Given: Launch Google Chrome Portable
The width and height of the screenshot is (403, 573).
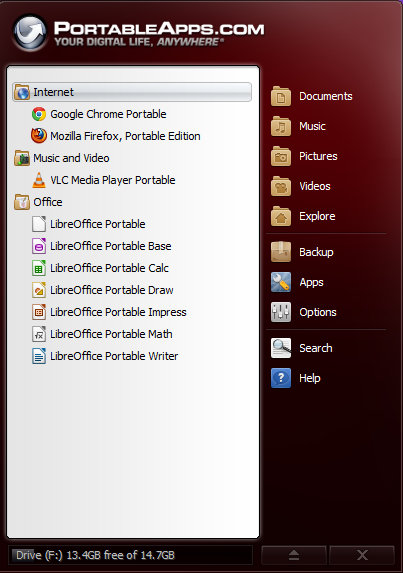Looking at the screenshot, I should pyautogui.click(x=99, y=114).
